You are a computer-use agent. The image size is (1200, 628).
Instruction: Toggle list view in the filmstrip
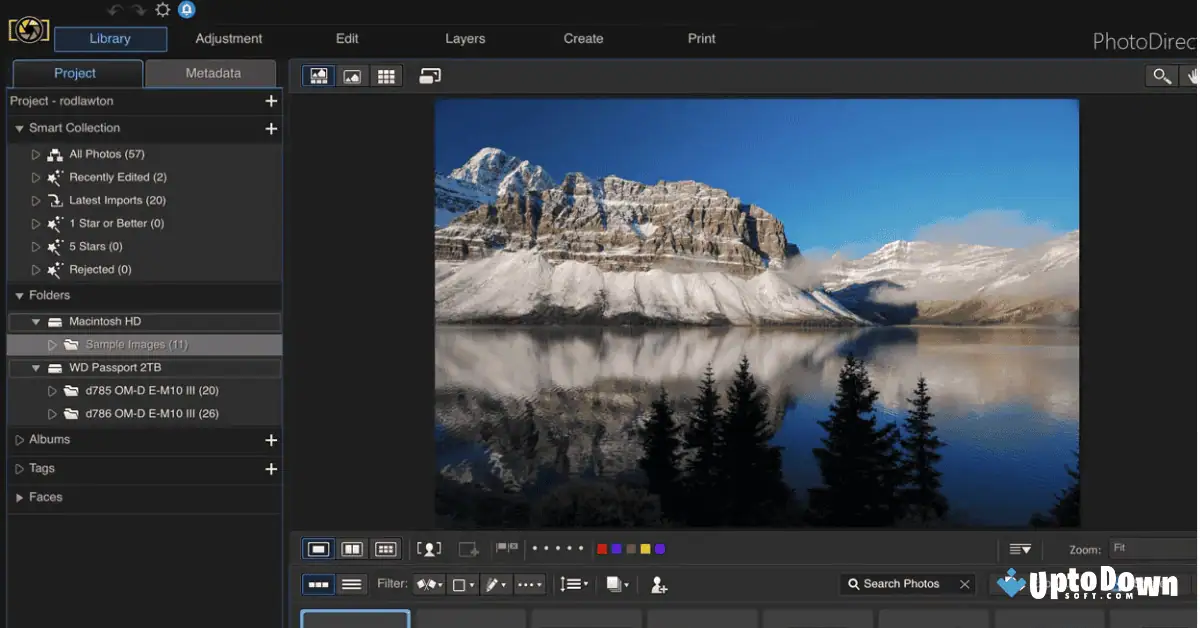tap(352, 584)
